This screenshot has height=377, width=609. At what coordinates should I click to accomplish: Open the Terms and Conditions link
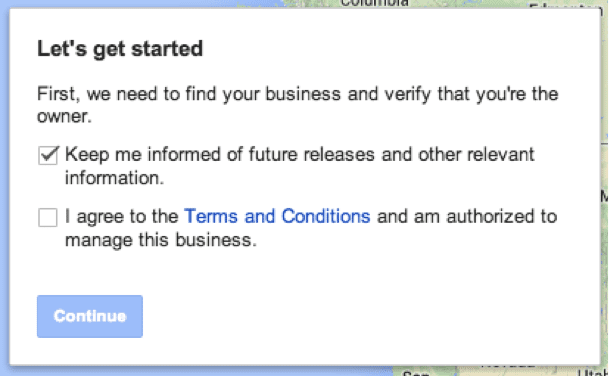click(x=277, y=216)
